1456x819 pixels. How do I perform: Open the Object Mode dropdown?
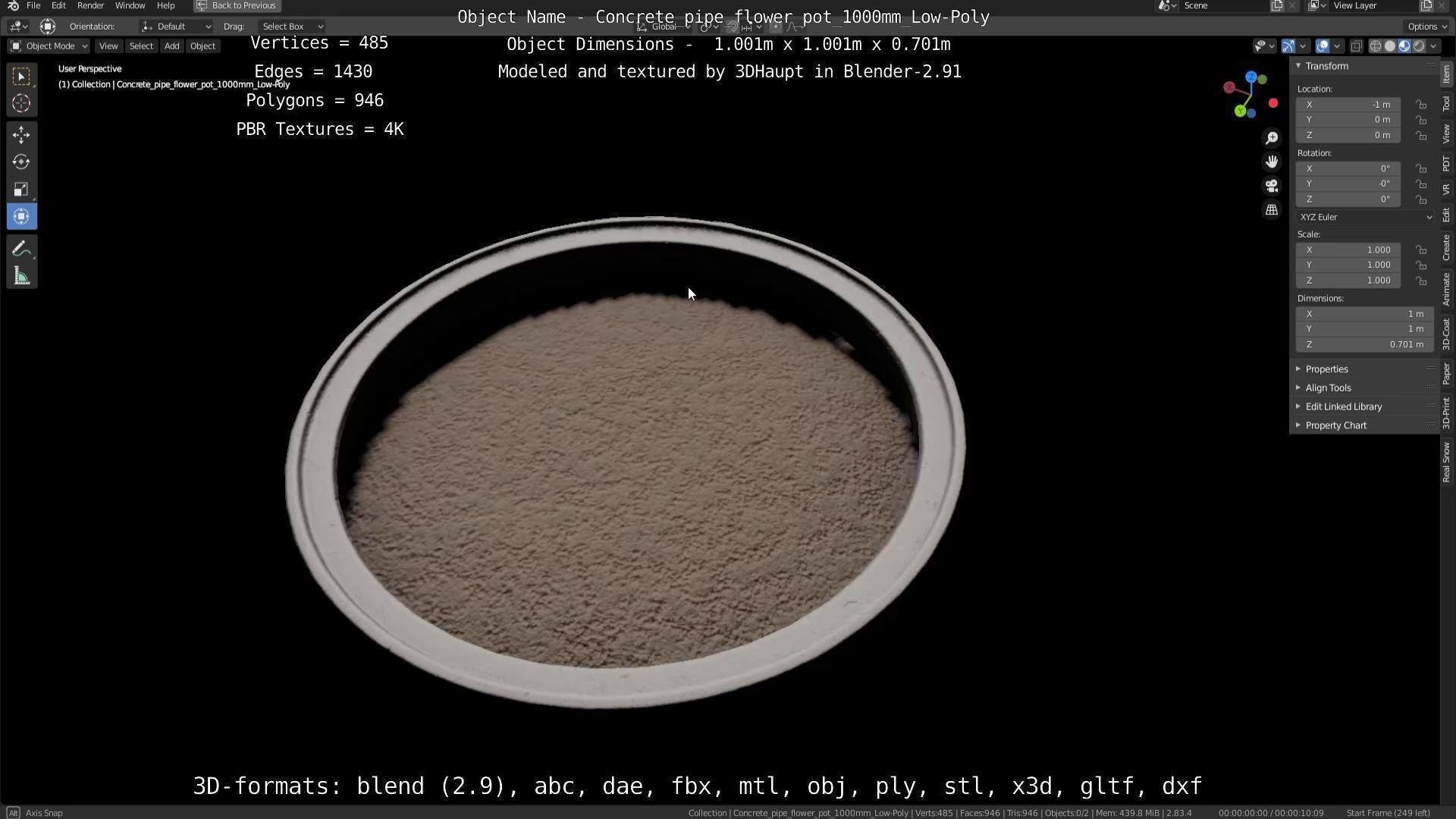[x=49, y=46]
